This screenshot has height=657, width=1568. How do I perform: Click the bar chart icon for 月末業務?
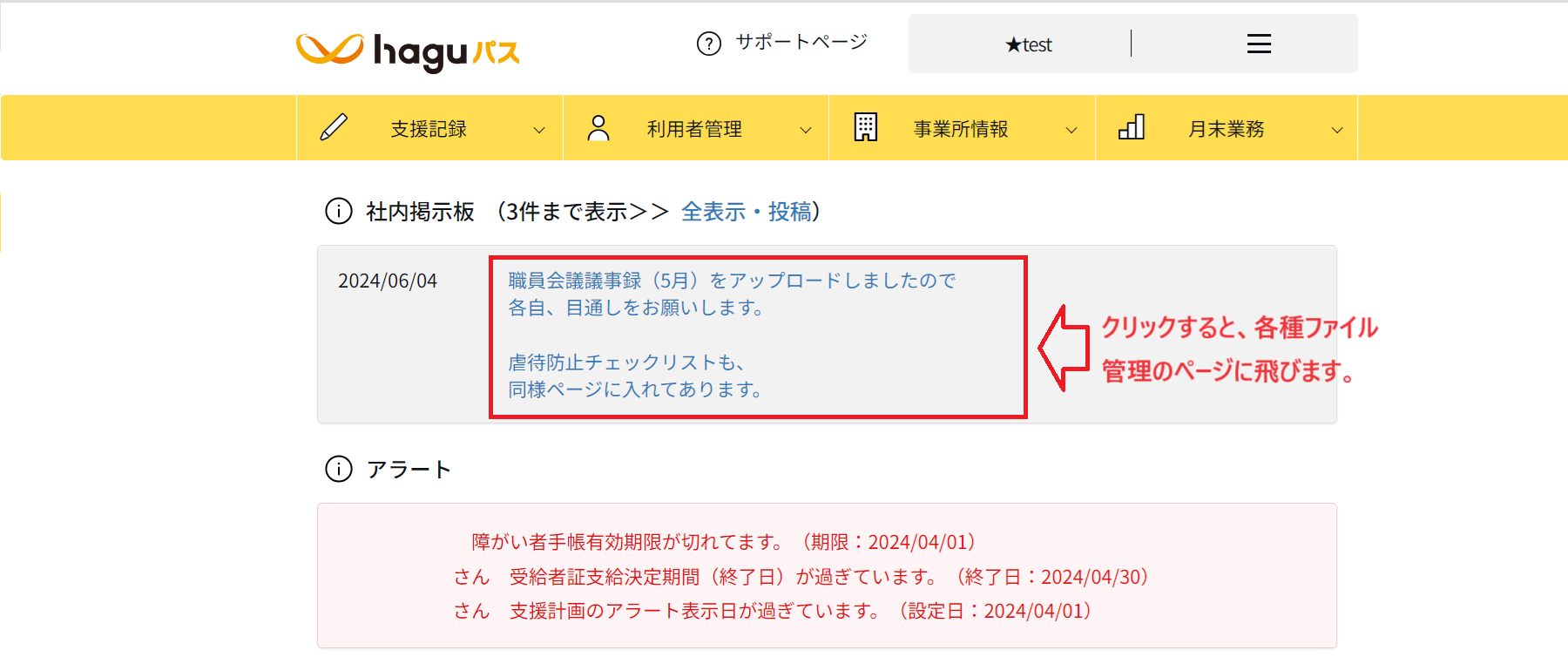pyautogui.click(x=1131, y=128)
